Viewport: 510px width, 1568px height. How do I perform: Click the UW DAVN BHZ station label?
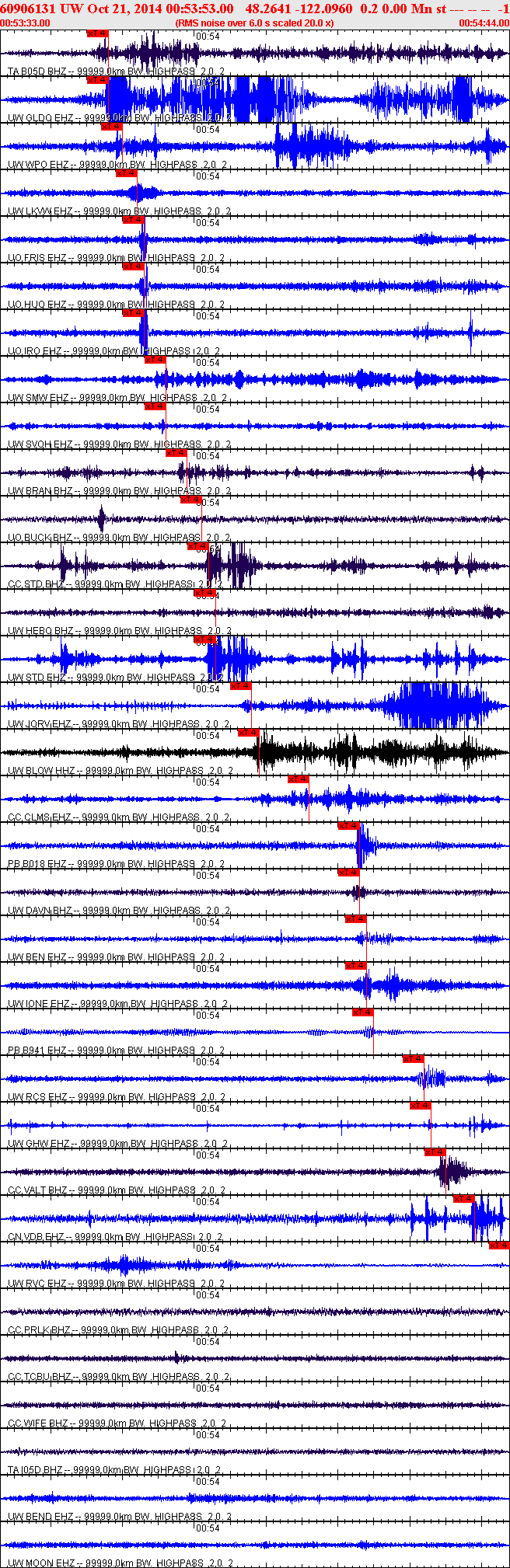click(119, 911)
